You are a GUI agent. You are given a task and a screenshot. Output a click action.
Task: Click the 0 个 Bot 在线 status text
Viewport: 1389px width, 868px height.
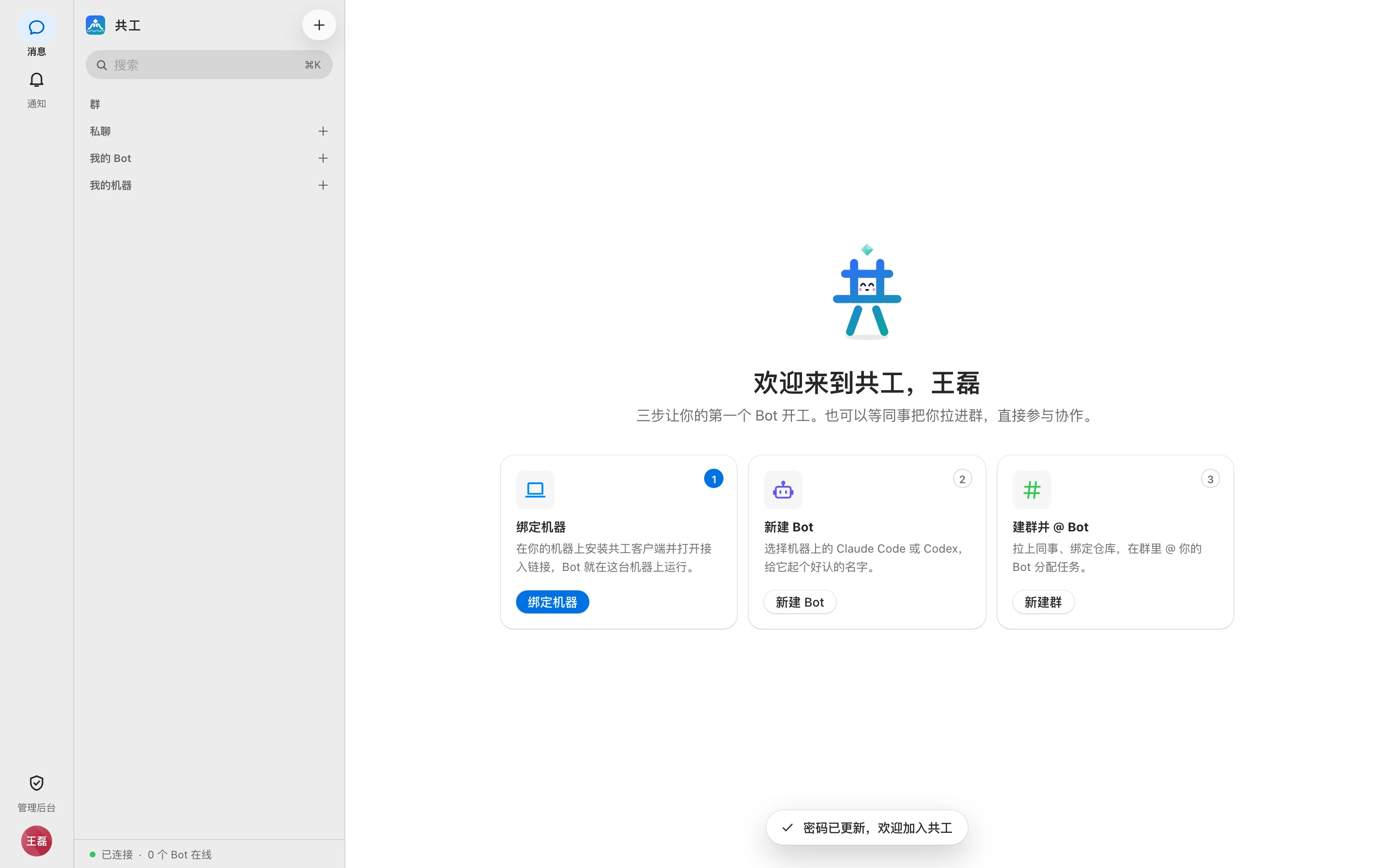(179, 854)
